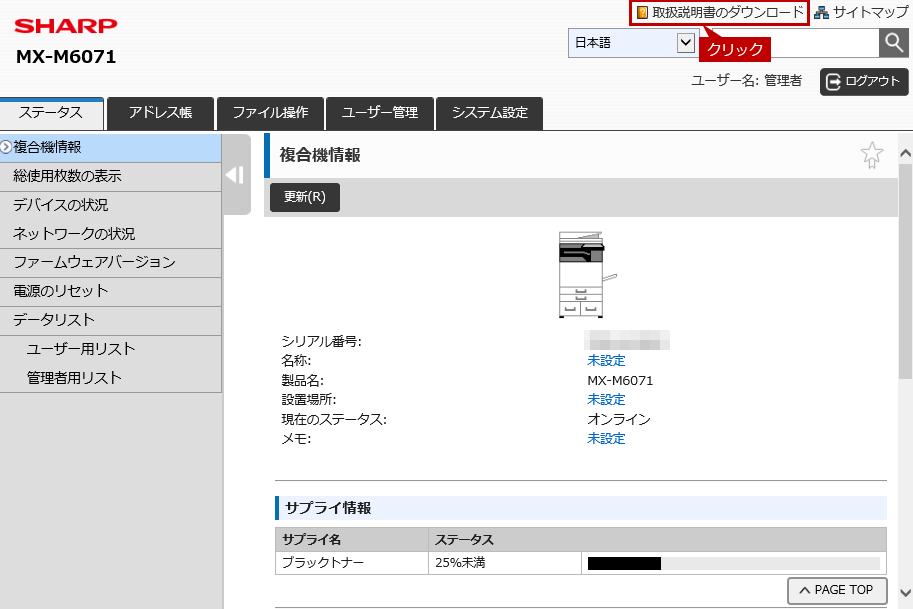Select デバイスの状況 menu item
Image resolution: width=913 pixels, height=609 pixels.
click(111, 205)
